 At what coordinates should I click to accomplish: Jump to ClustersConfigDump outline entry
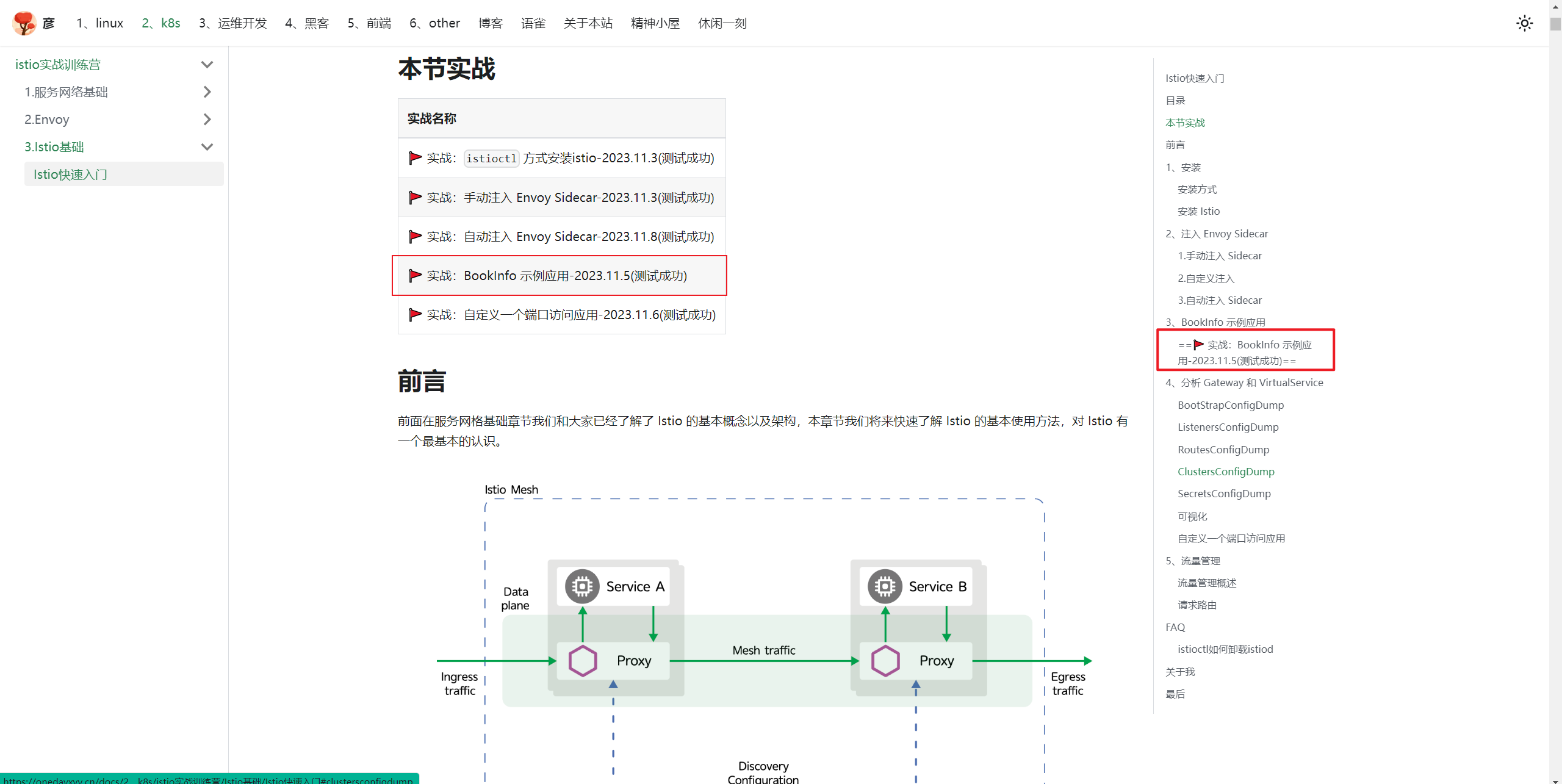[1226, 472]
